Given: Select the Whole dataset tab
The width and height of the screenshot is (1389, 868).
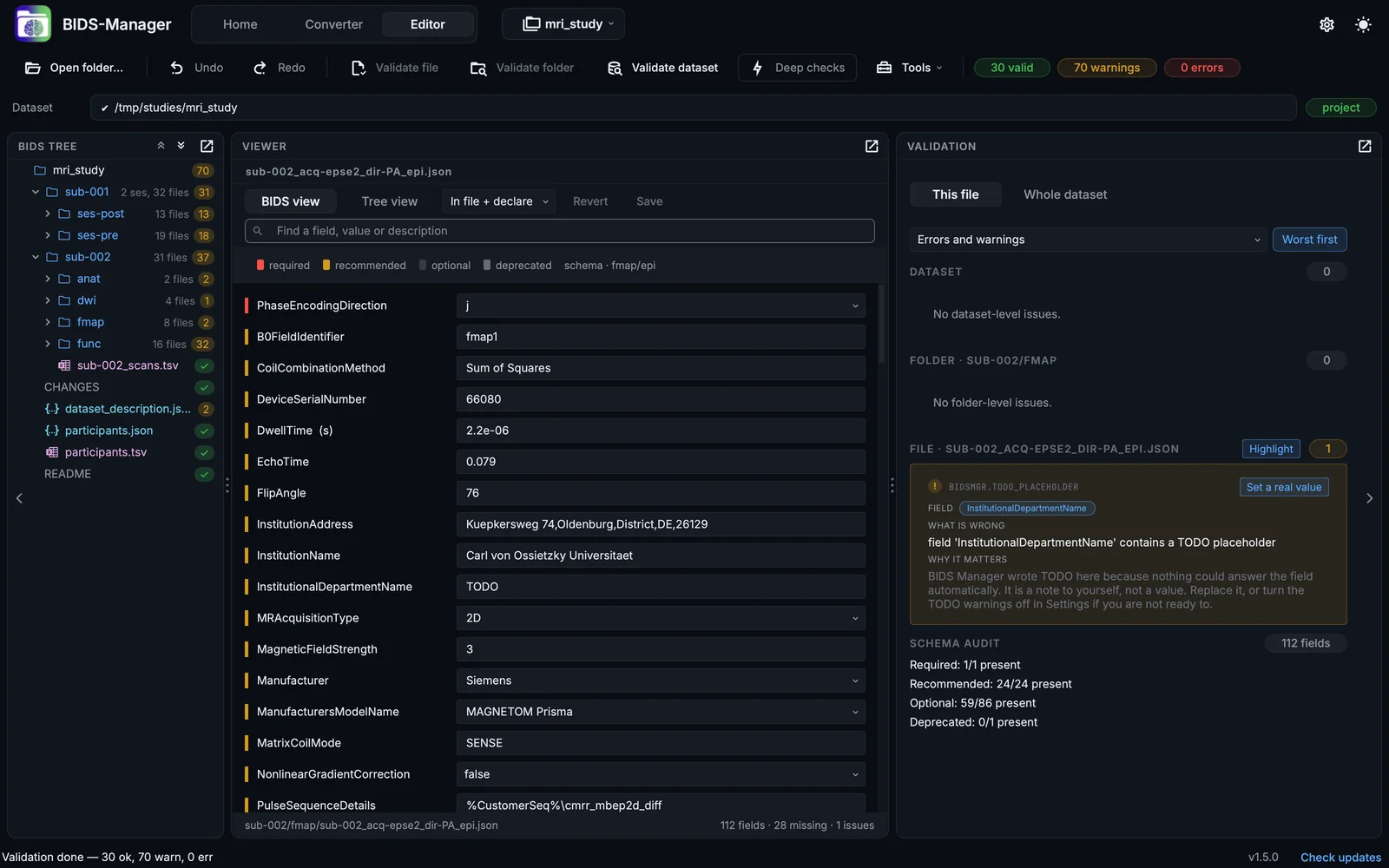Looking at the screenshot, I should click(1065, 194).
